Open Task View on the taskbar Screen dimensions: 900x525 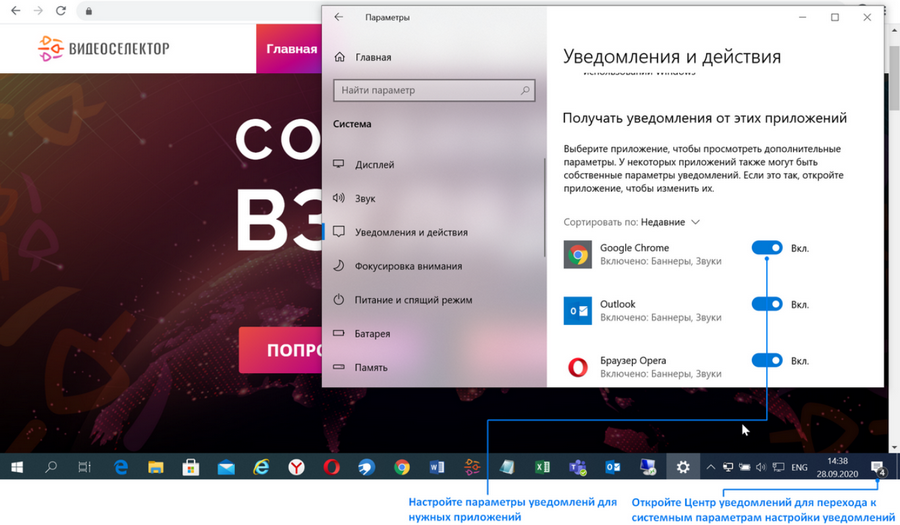click(84, 467)
